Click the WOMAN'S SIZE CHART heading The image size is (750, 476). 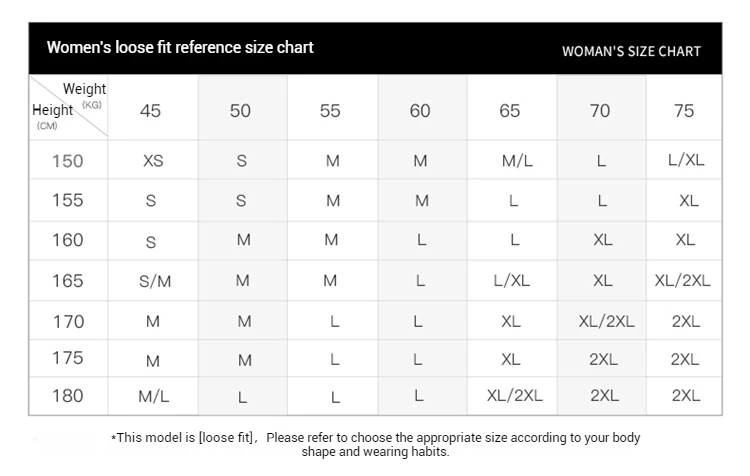pos(631,51)
